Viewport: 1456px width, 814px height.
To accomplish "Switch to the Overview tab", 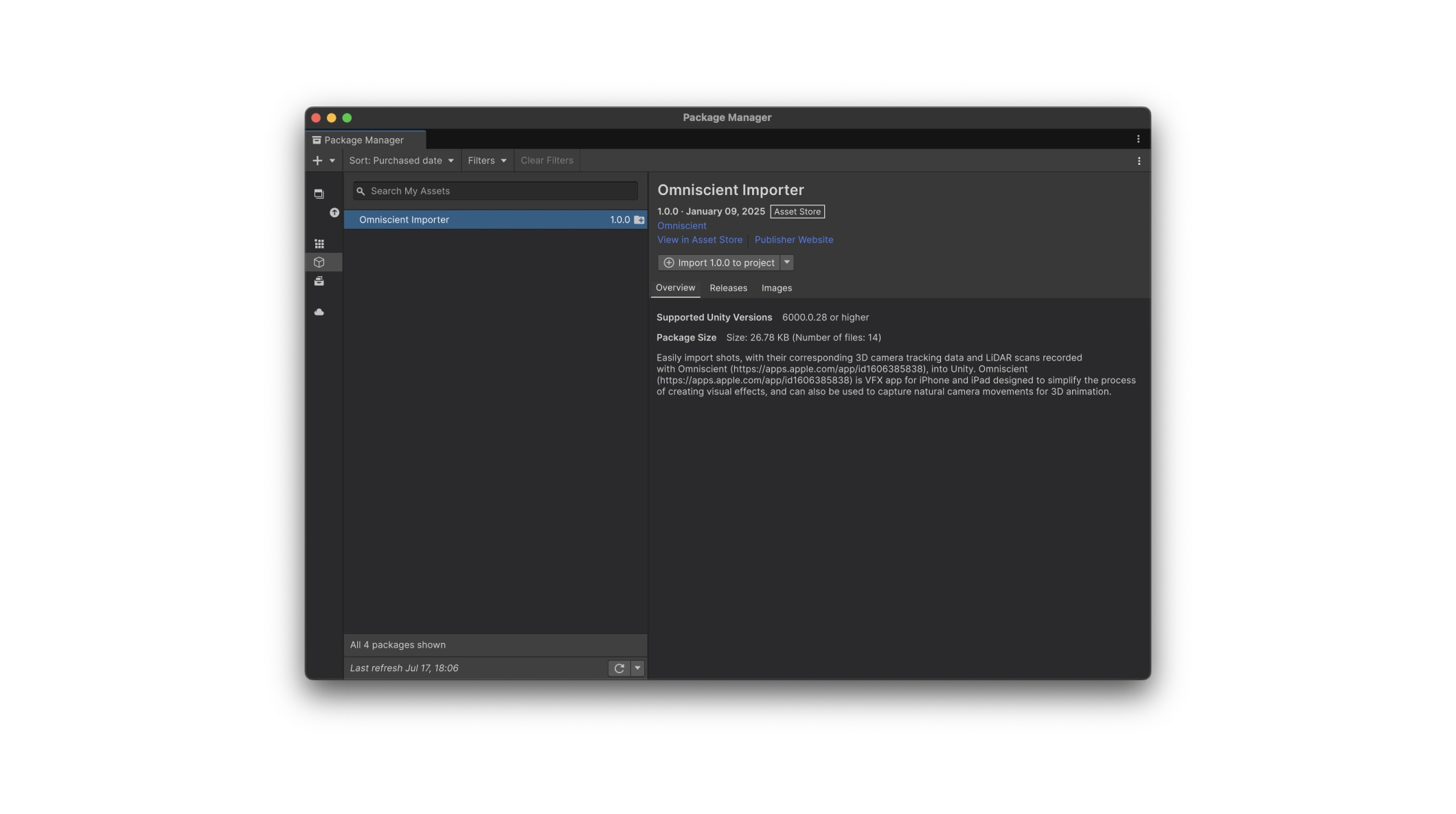I will [675, 288].
